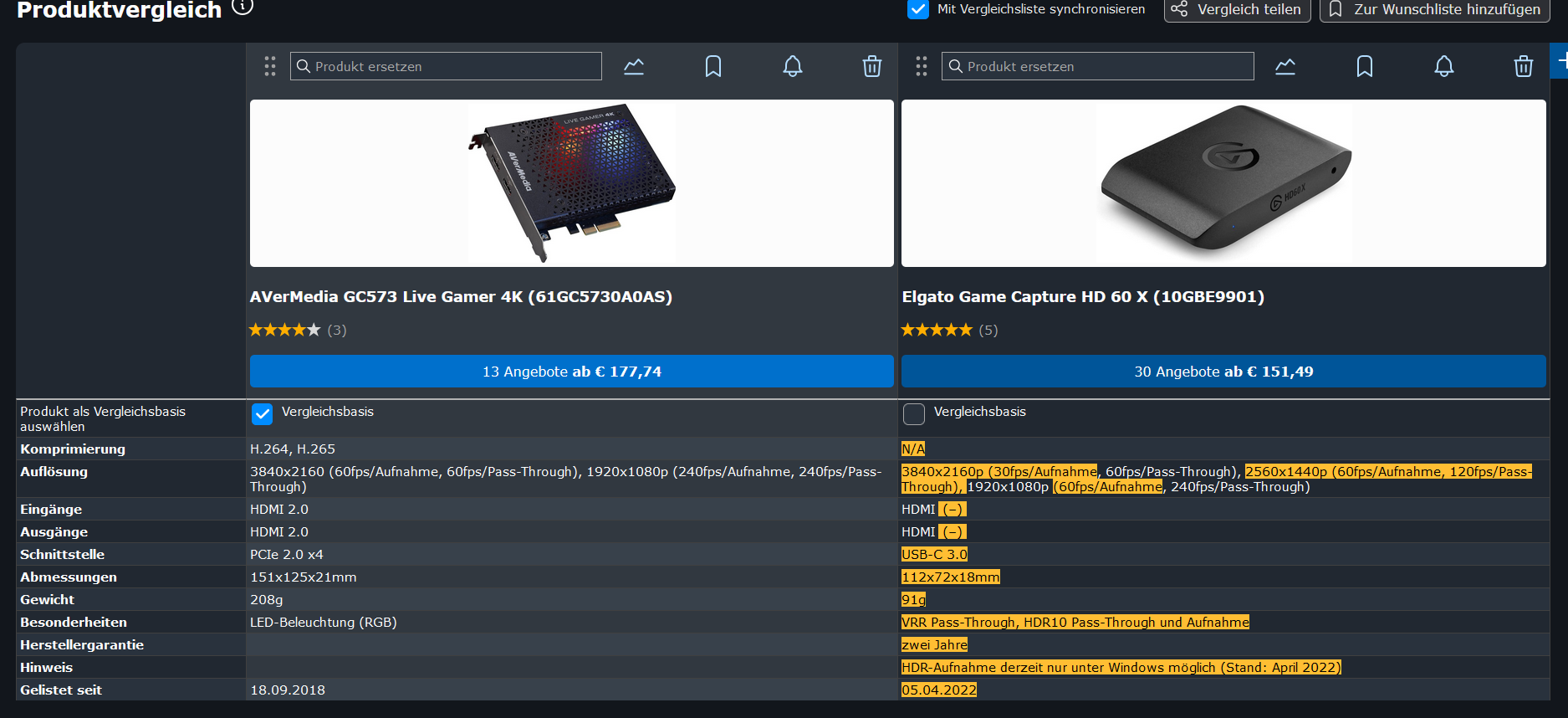Uncheck AVerMedia Vergleichsbasis checkbox

[x=263, y=413]
